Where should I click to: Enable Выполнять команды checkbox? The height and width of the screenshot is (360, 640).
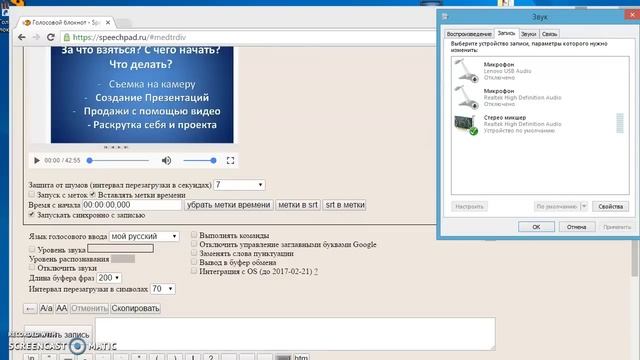tap(194, 235)
